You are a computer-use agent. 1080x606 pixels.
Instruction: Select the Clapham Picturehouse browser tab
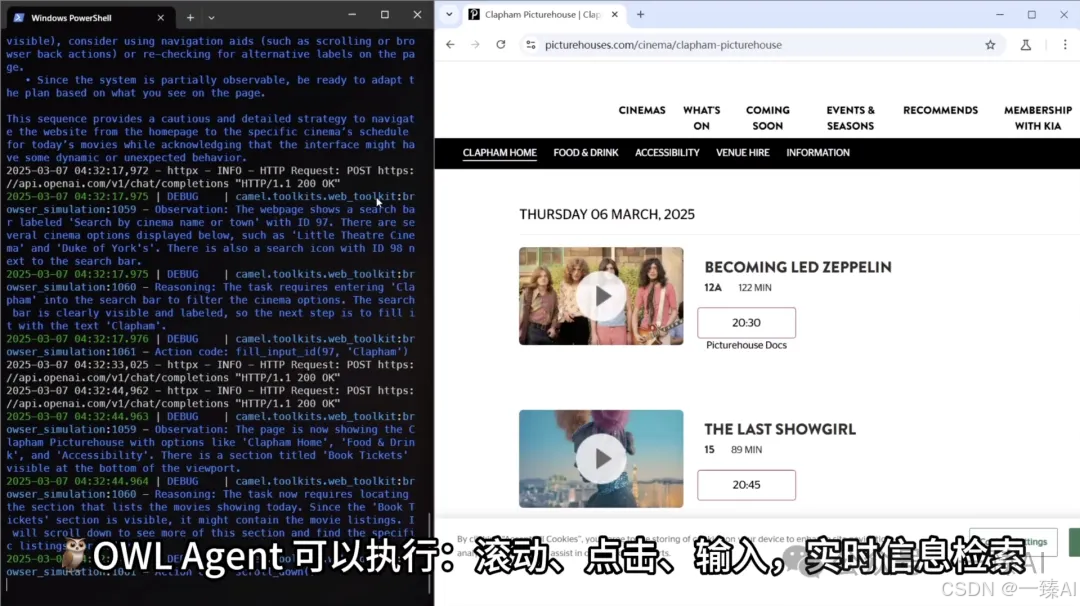pyautogui.click(x=544, y=14)
